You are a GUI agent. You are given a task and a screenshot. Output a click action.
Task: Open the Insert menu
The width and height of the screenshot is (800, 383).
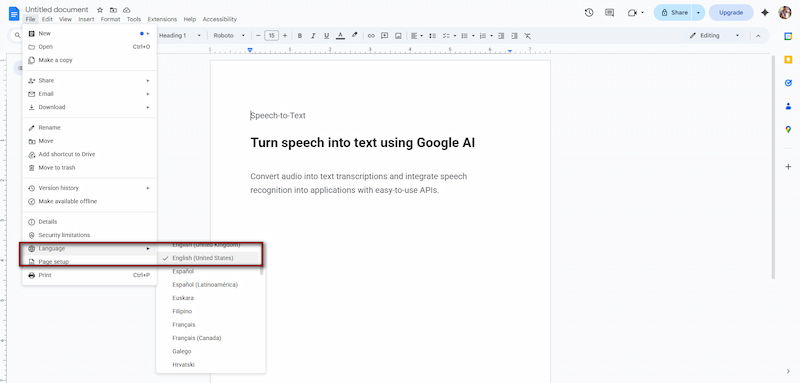86,19
